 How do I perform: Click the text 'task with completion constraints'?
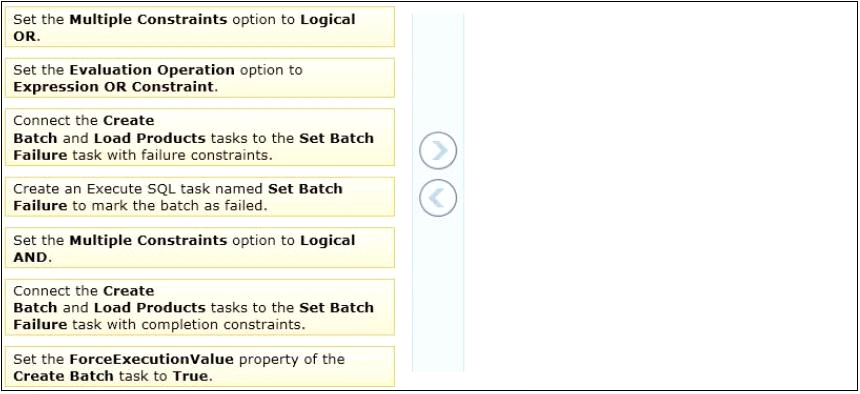coord(187,325)
